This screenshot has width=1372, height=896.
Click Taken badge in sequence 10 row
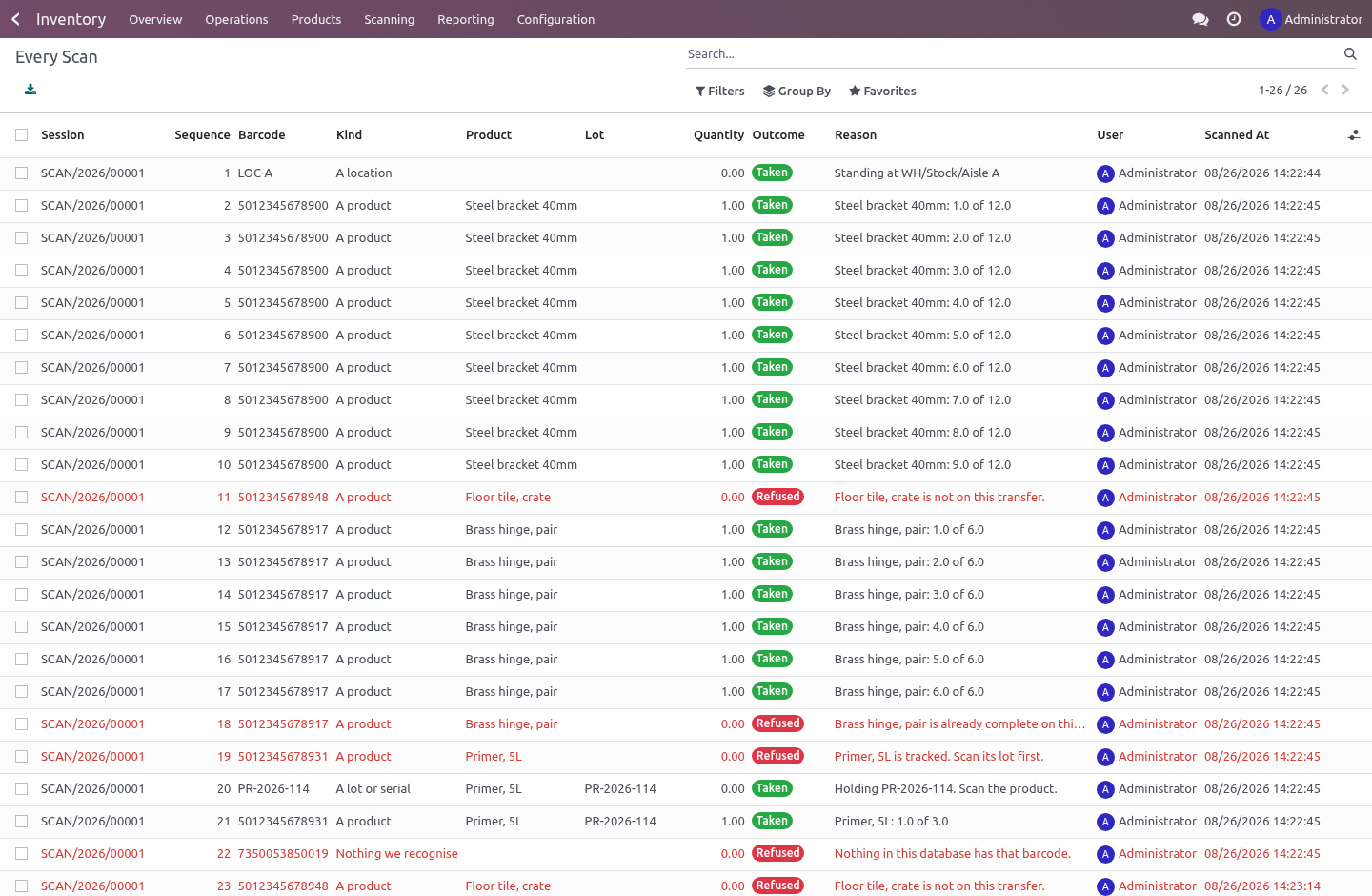pyautogui.click(x=772, y=464)
